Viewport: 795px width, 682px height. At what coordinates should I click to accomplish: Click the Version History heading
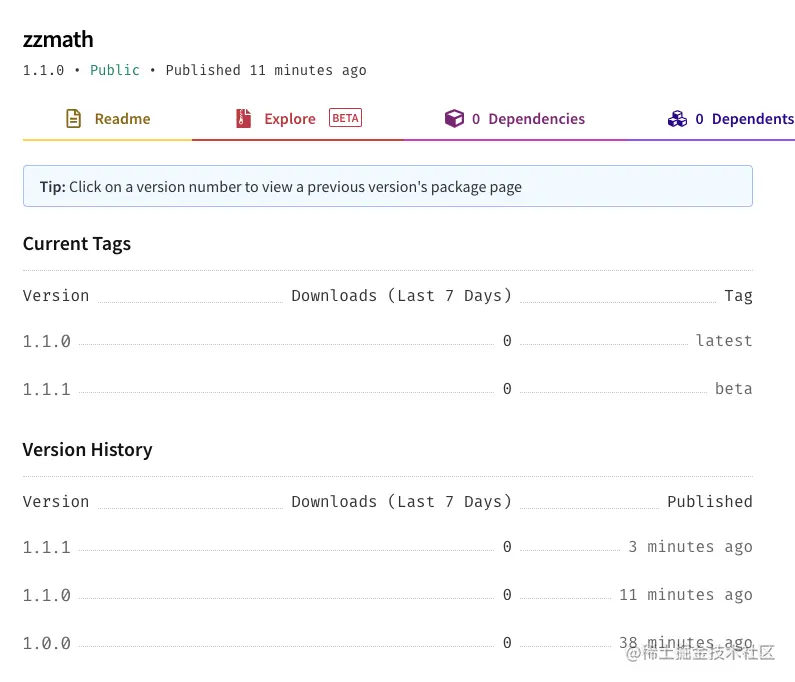click(x=88, y=450)
